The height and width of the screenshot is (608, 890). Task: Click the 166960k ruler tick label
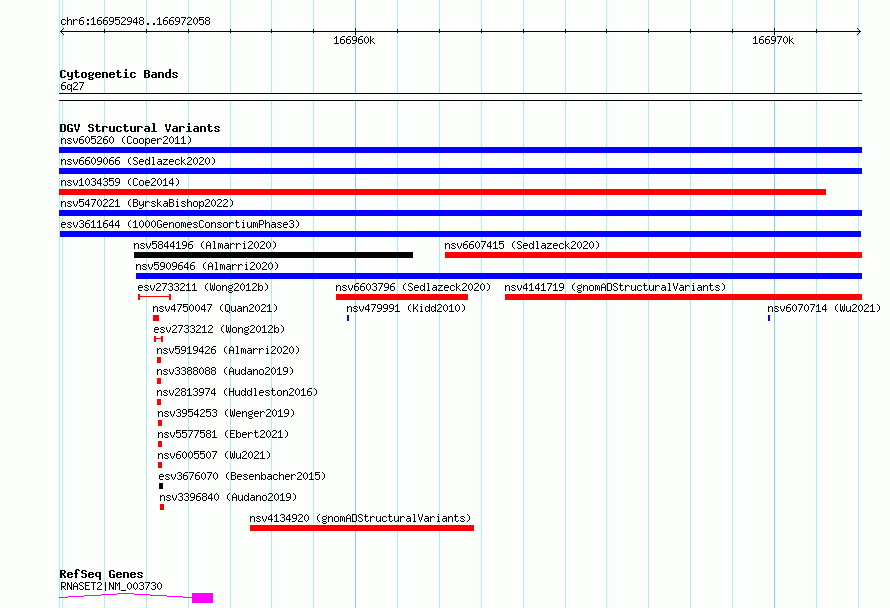coord(354,40)
